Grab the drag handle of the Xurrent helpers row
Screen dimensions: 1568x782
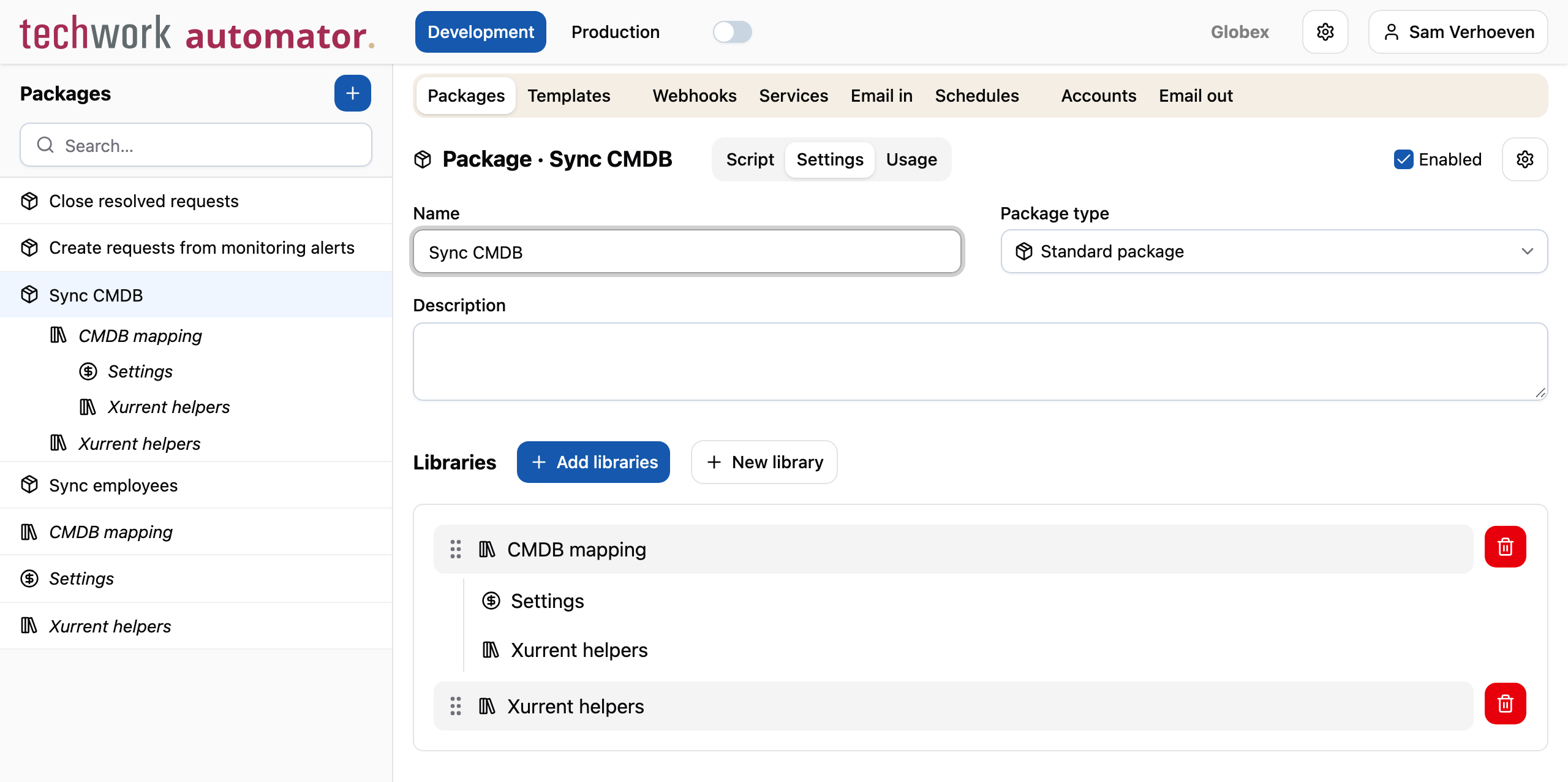456,706
